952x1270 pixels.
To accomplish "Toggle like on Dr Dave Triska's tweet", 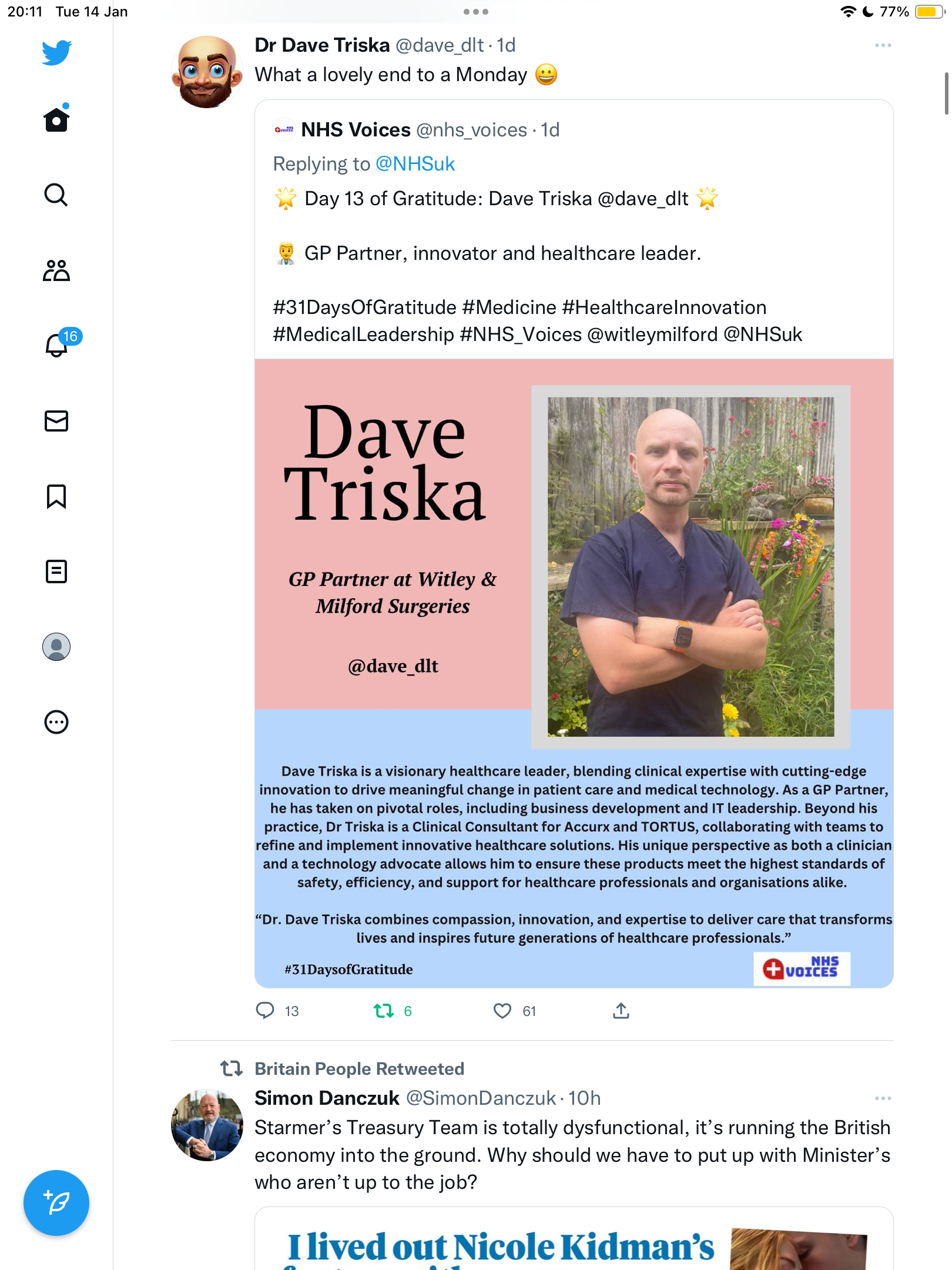I will (502, 1011).
